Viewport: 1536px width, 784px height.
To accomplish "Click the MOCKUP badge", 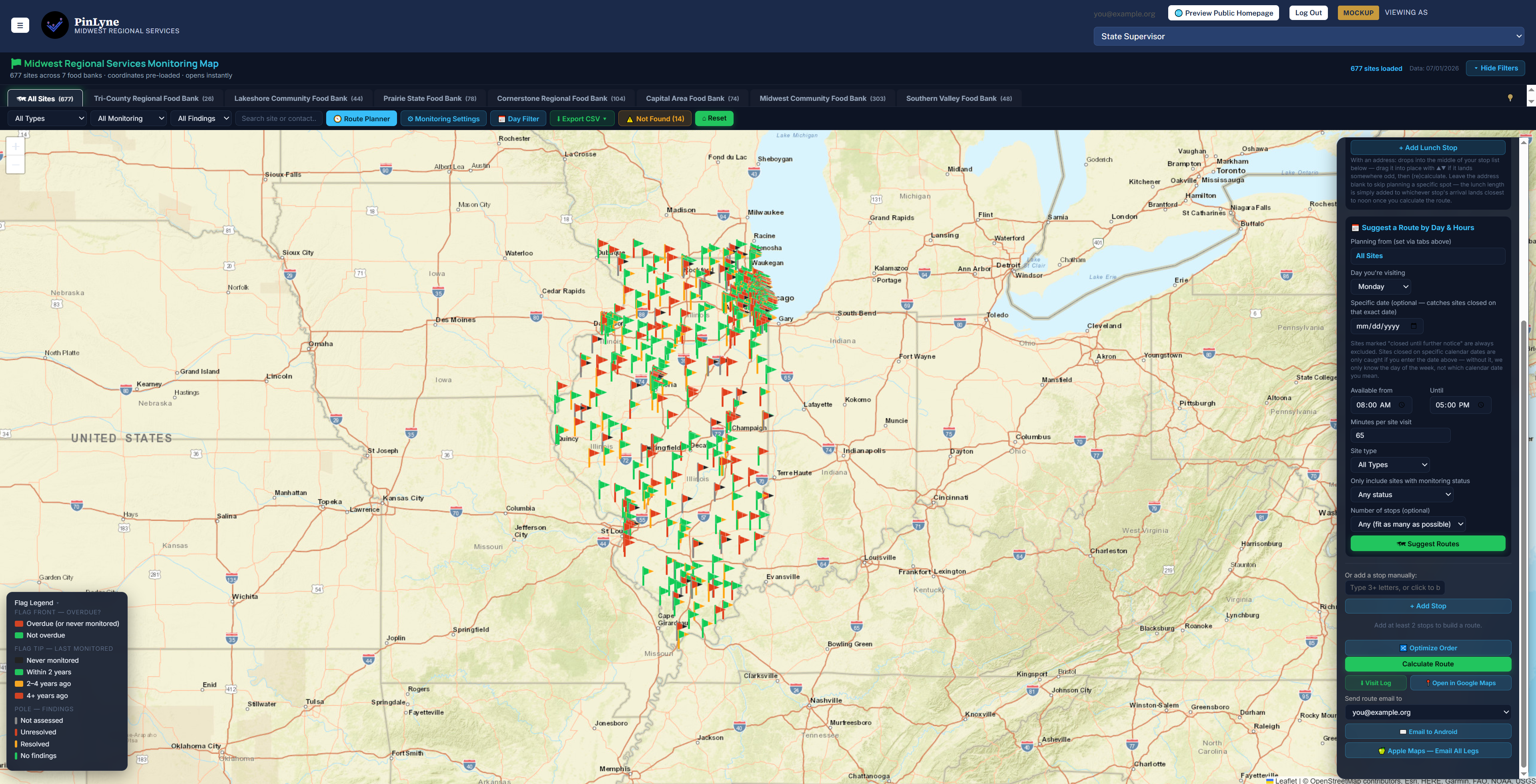I will coord(1358,12).
